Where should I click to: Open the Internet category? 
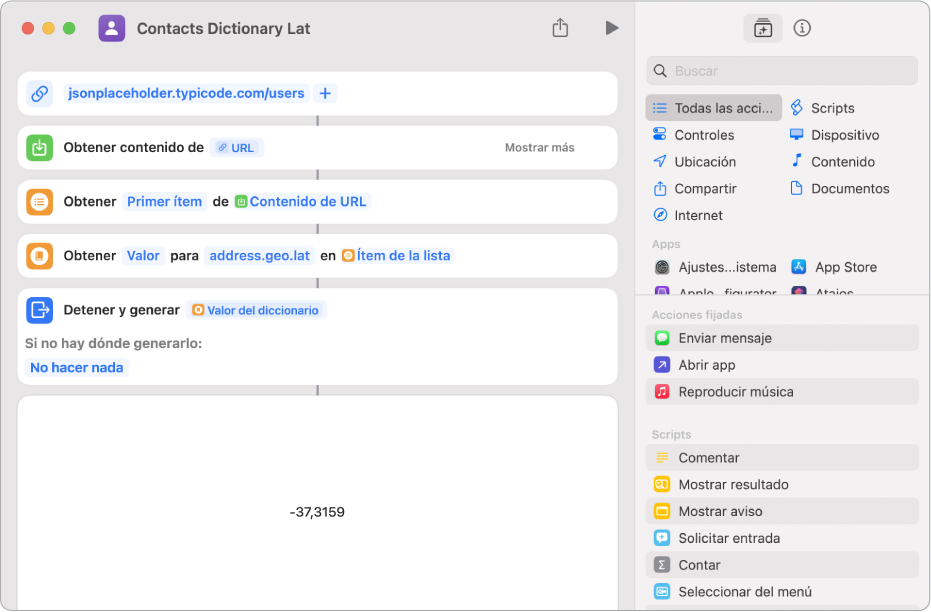click(x=698, y=215)
